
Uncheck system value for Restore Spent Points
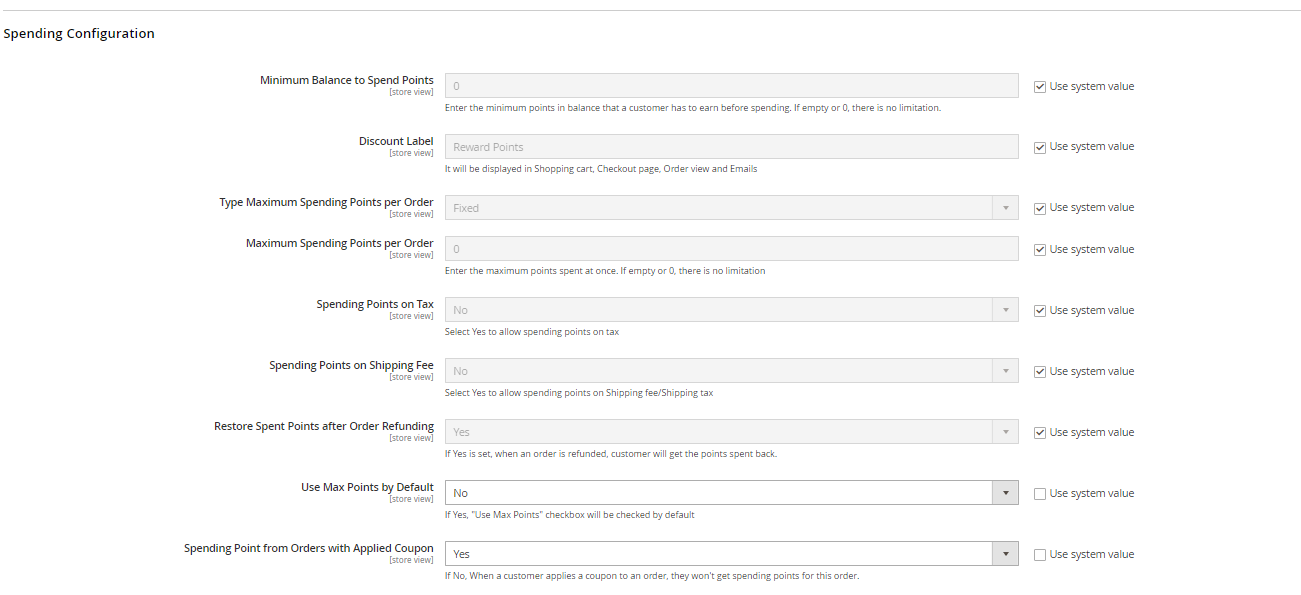[1040, 433]
